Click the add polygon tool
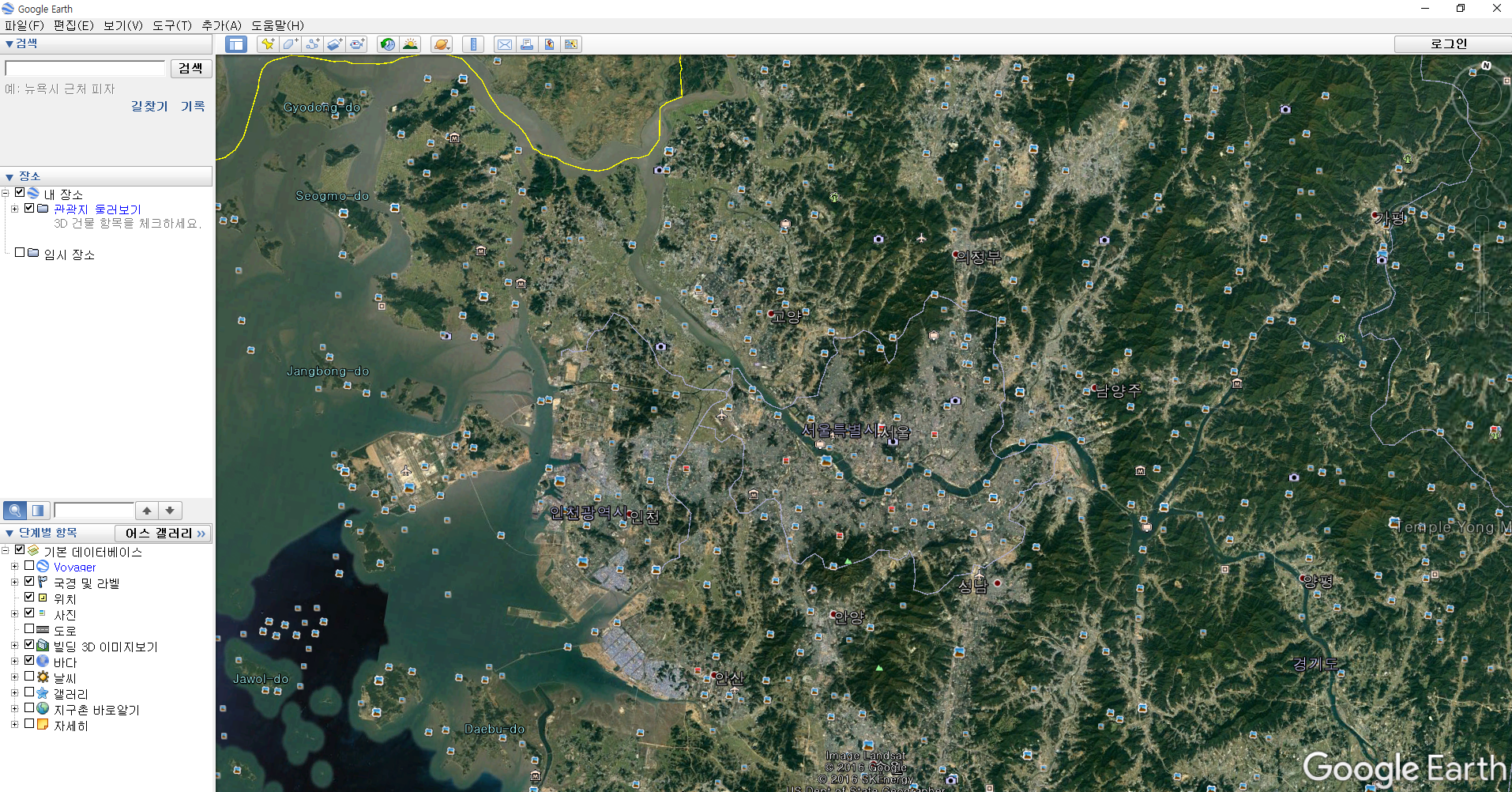 290,44
